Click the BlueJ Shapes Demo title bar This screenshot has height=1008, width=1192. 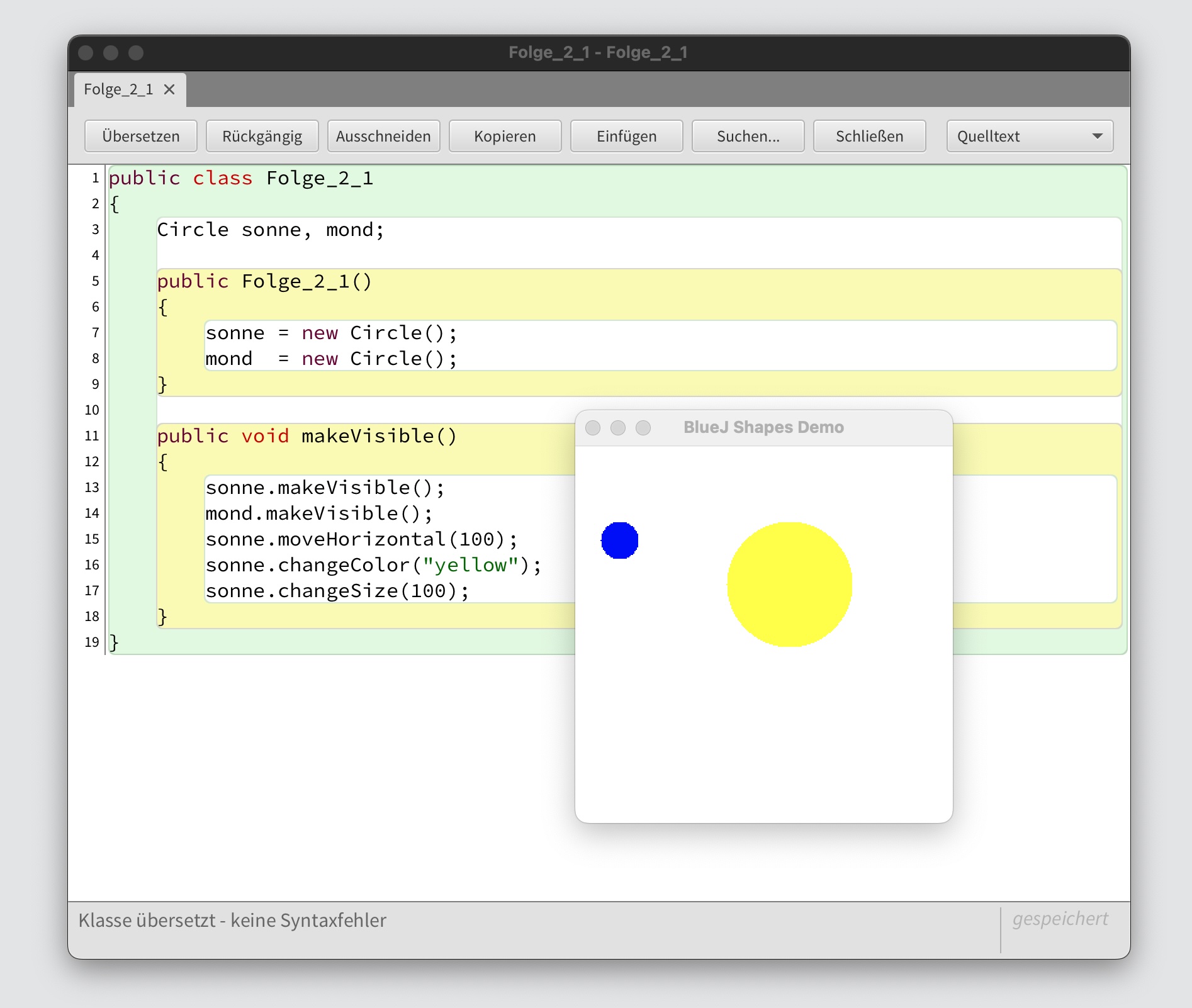[x=763, y=427]
